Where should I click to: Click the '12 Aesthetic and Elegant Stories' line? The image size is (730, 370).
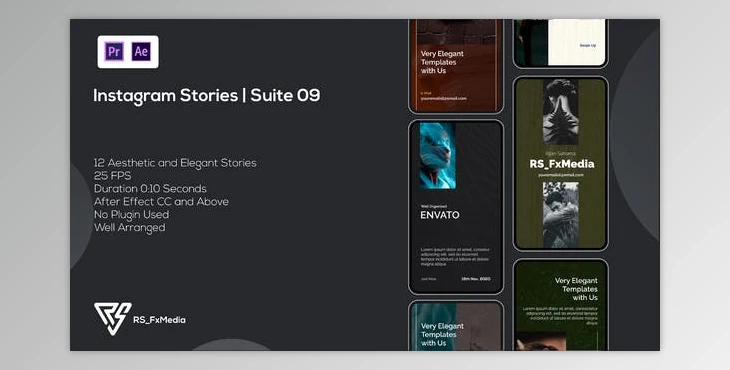pyautogui.click(x=175, y=163)
